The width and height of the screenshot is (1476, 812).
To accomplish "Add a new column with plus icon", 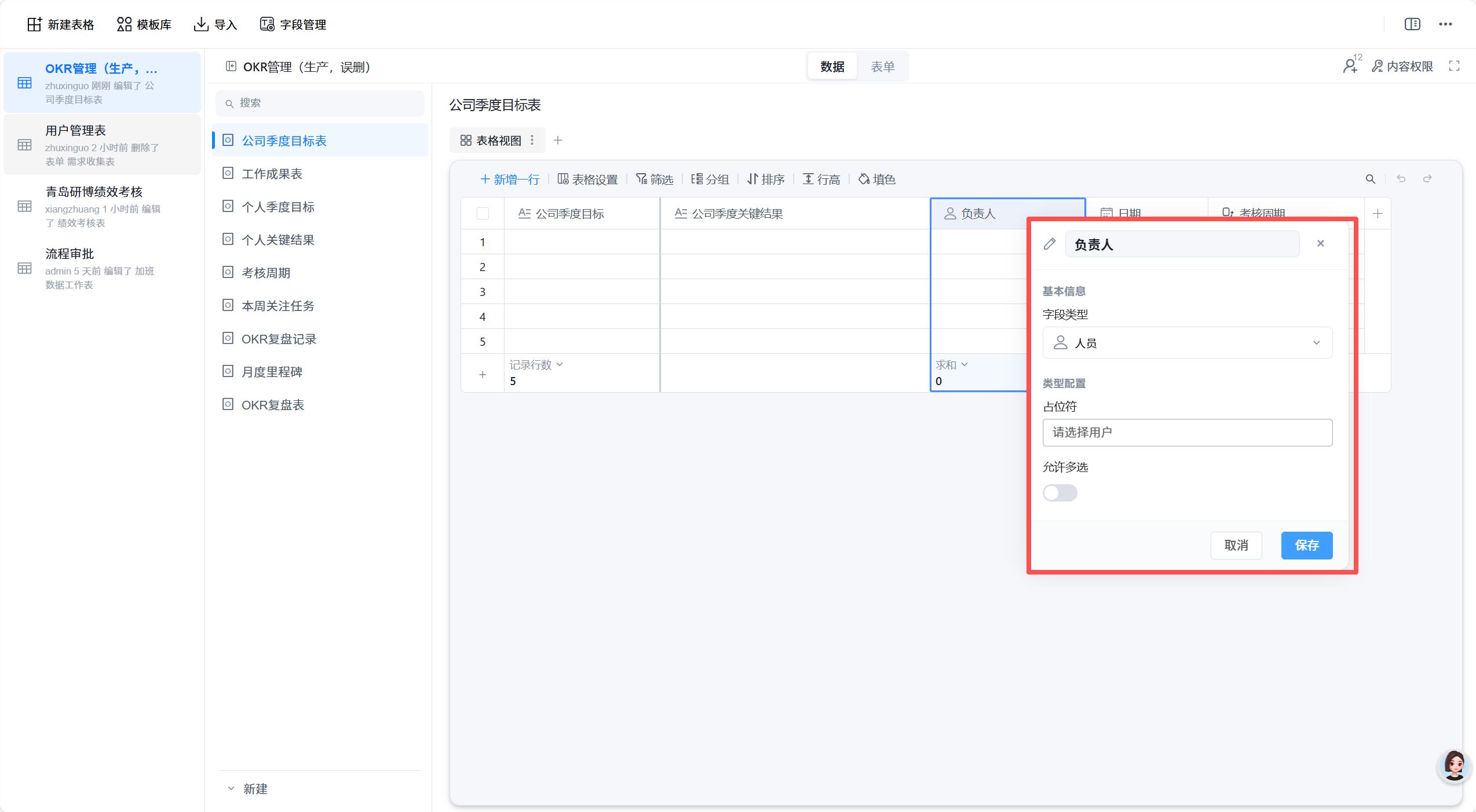I will [1378, 214].
